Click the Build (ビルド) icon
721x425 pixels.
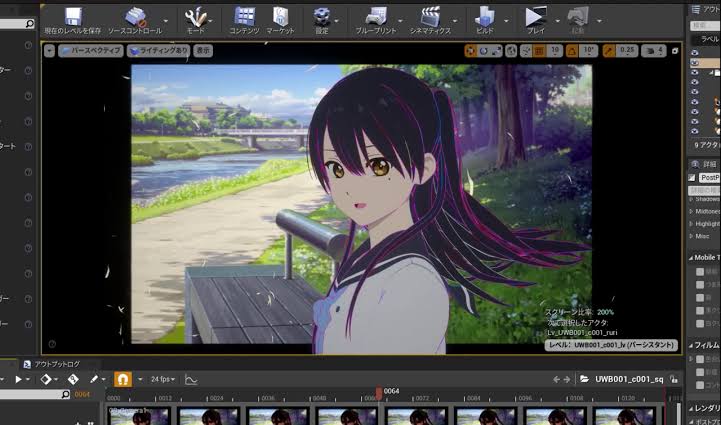[485, 17]
